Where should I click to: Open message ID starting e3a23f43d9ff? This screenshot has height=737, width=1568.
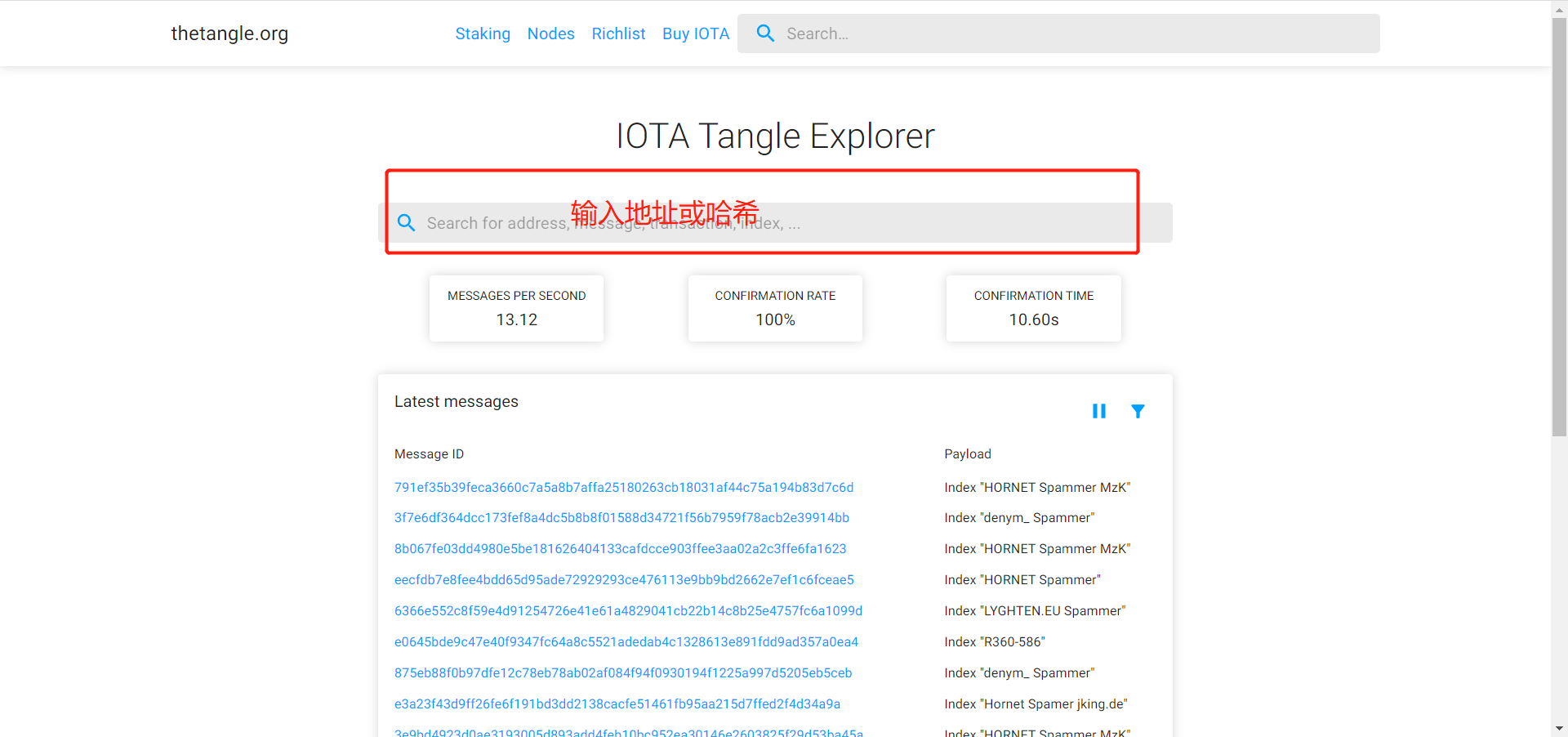pos(617,704)
